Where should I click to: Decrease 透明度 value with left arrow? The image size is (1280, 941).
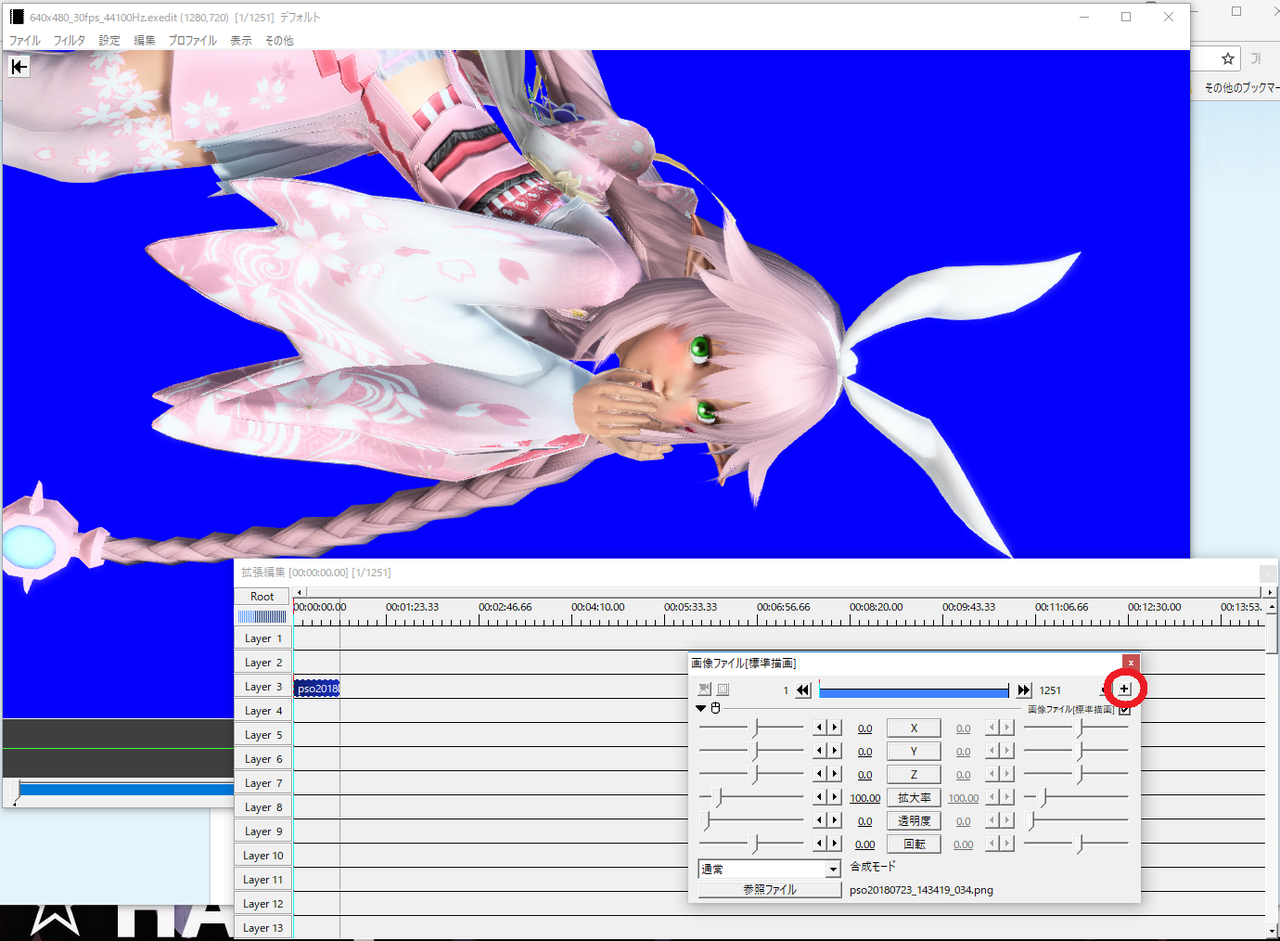coord(820,820)
